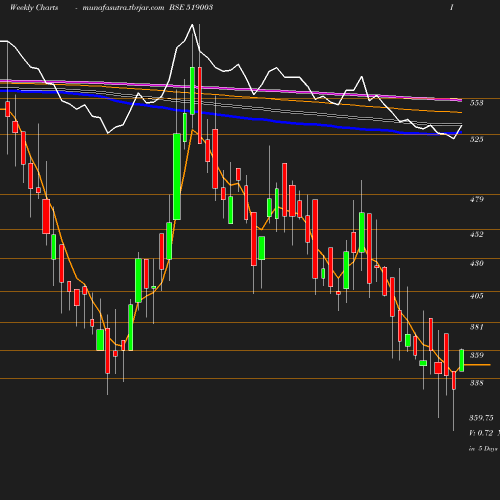This screenshot has width=500, height=500.
Task: Click the 479 price axis label
Action: 476,199
